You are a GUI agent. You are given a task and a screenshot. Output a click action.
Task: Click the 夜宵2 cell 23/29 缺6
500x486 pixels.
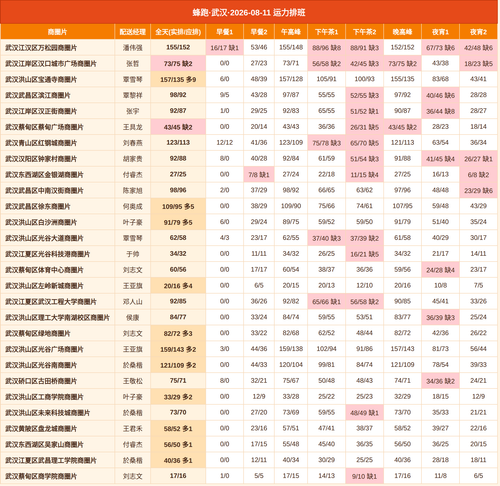click(x=479, y=191)
